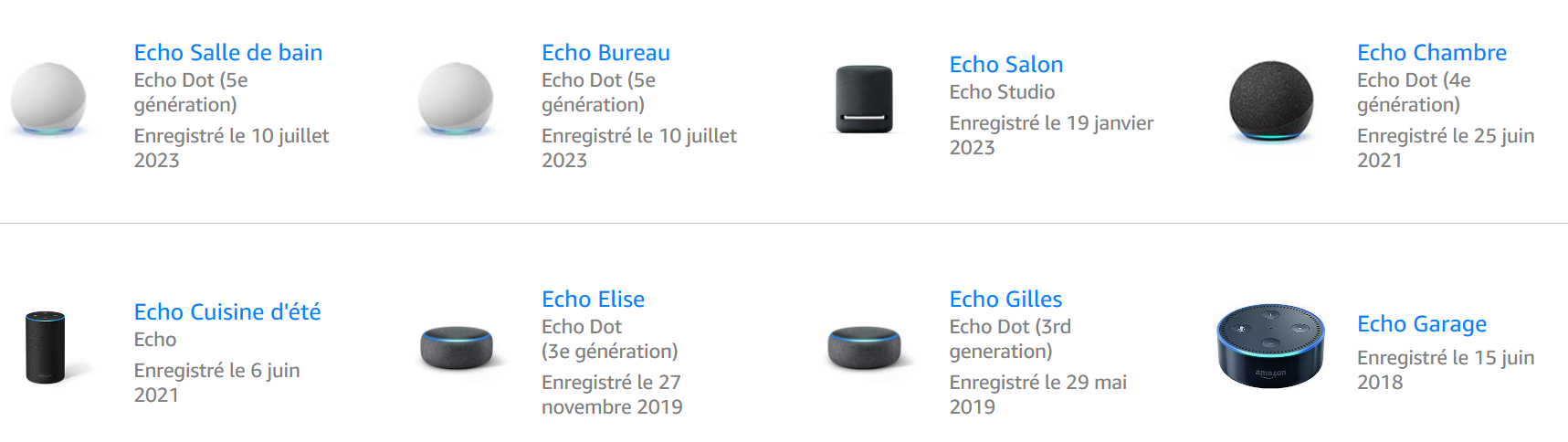1568x442 pixels.
Task: Open the Echo Cuisine d'été link
Action: (227, 312)
